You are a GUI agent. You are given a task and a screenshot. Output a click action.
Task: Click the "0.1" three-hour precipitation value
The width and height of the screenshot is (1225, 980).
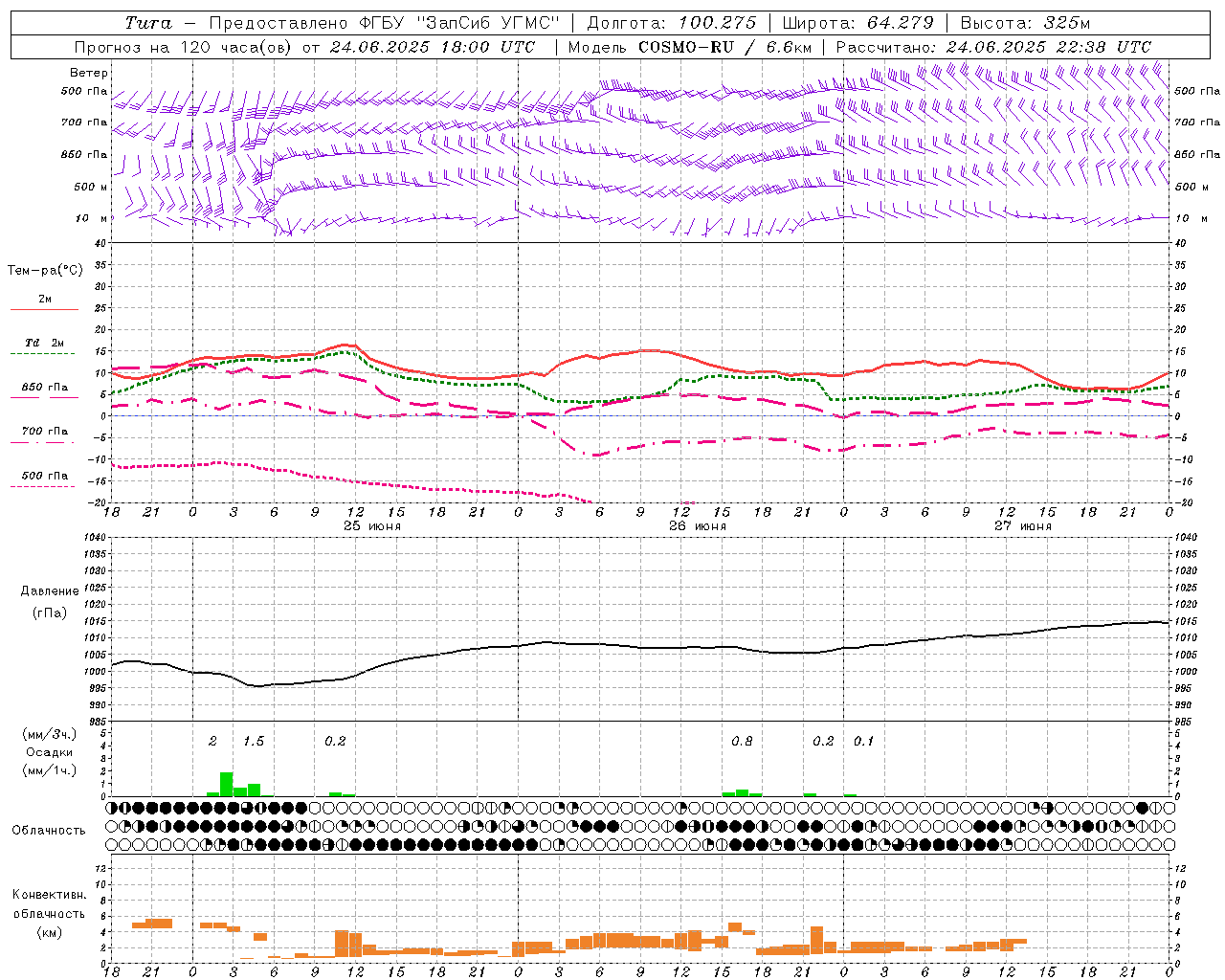863,742
